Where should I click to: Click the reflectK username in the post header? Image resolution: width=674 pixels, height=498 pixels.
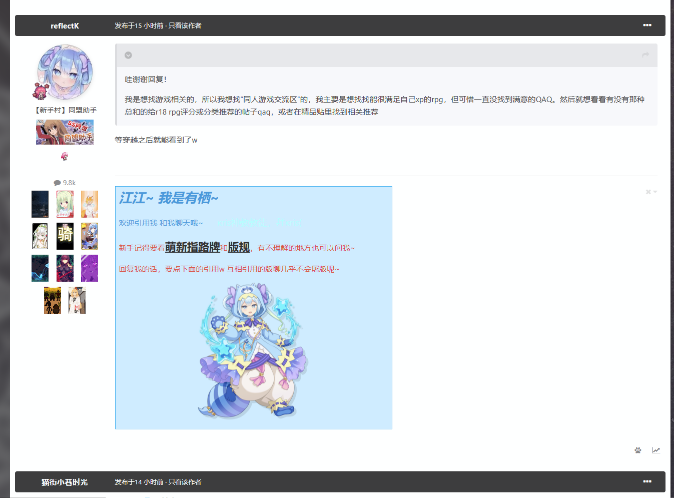tap(65, 26)
